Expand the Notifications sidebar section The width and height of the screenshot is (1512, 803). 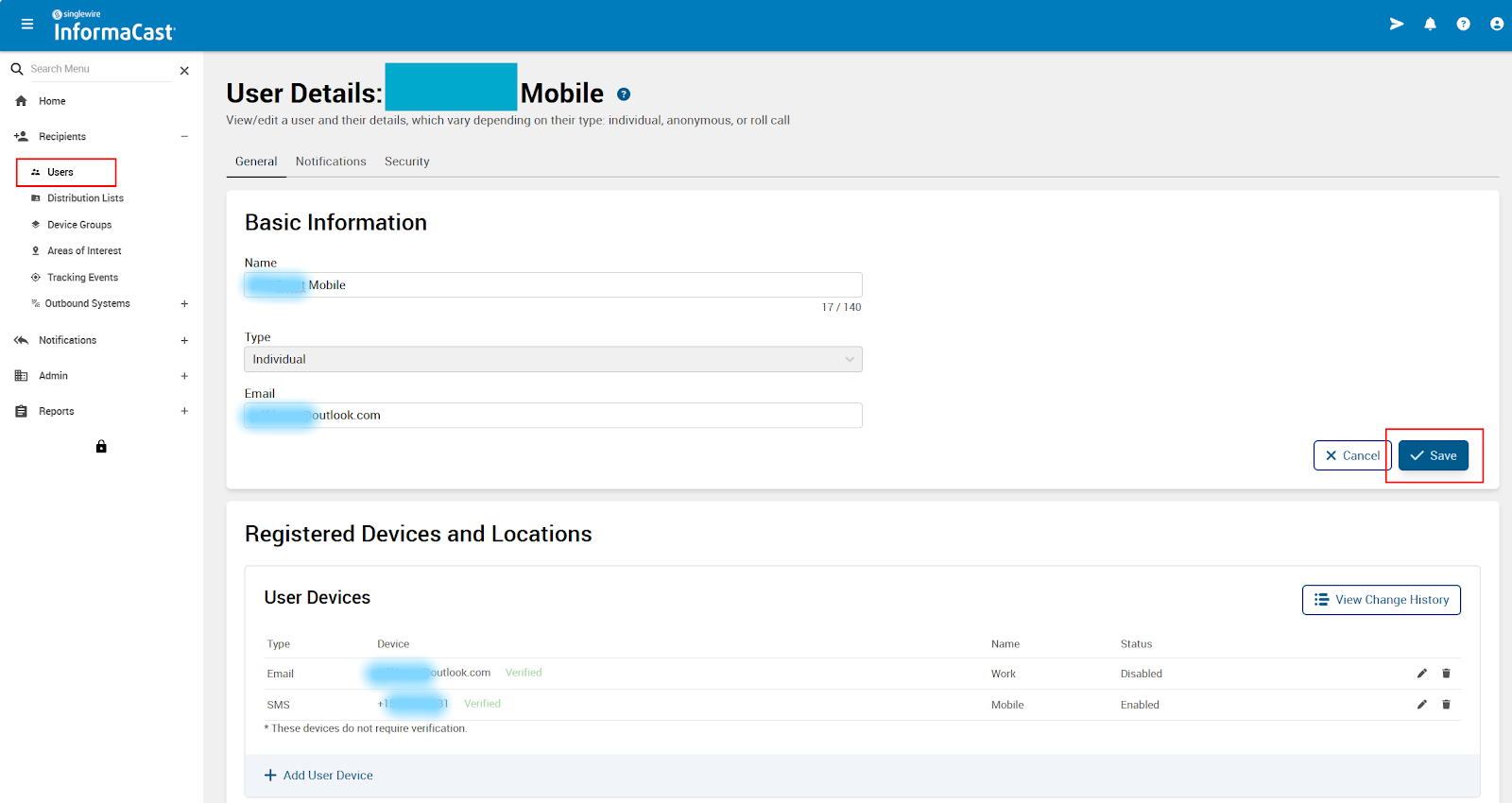coord(184,340)
